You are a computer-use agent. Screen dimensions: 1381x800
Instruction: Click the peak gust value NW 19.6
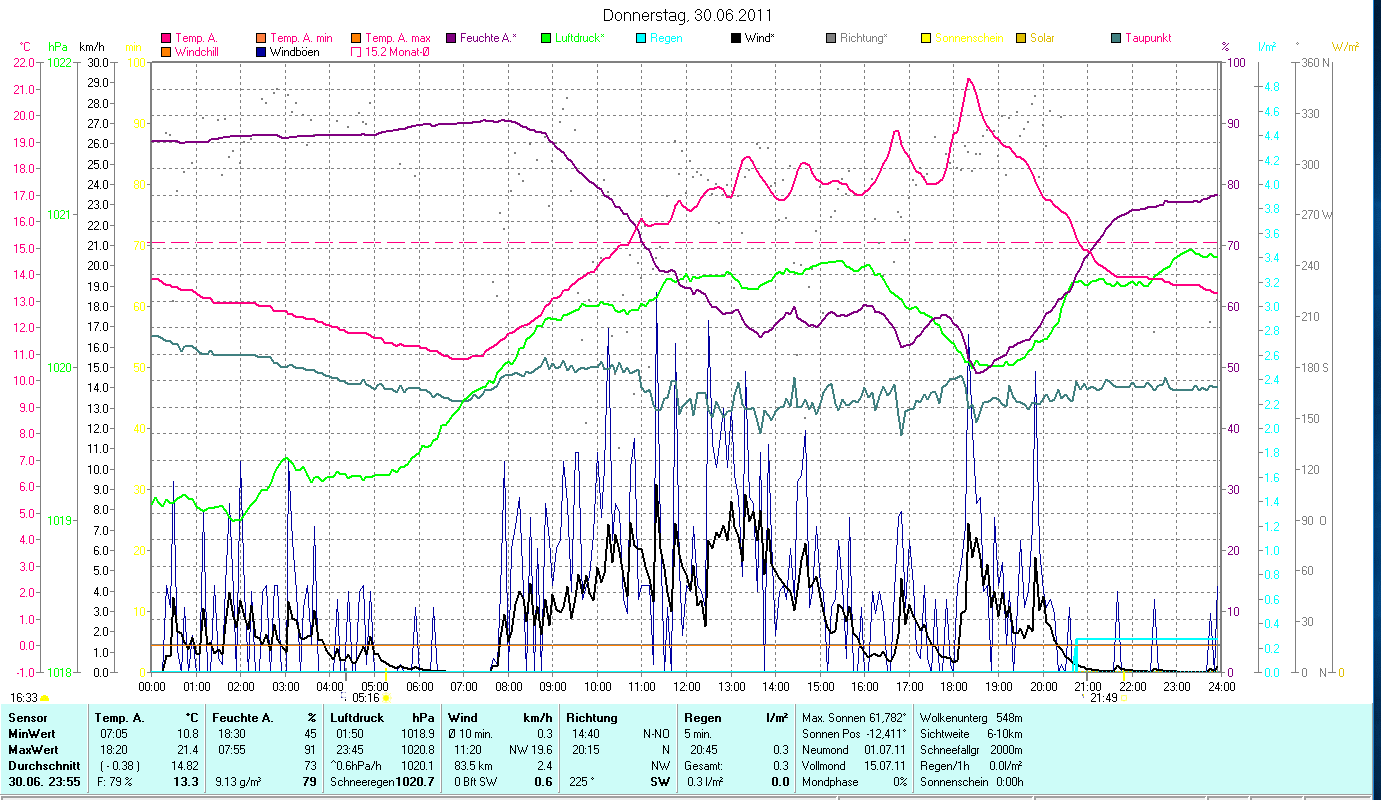pyautogui.click(x=531, y=750)
